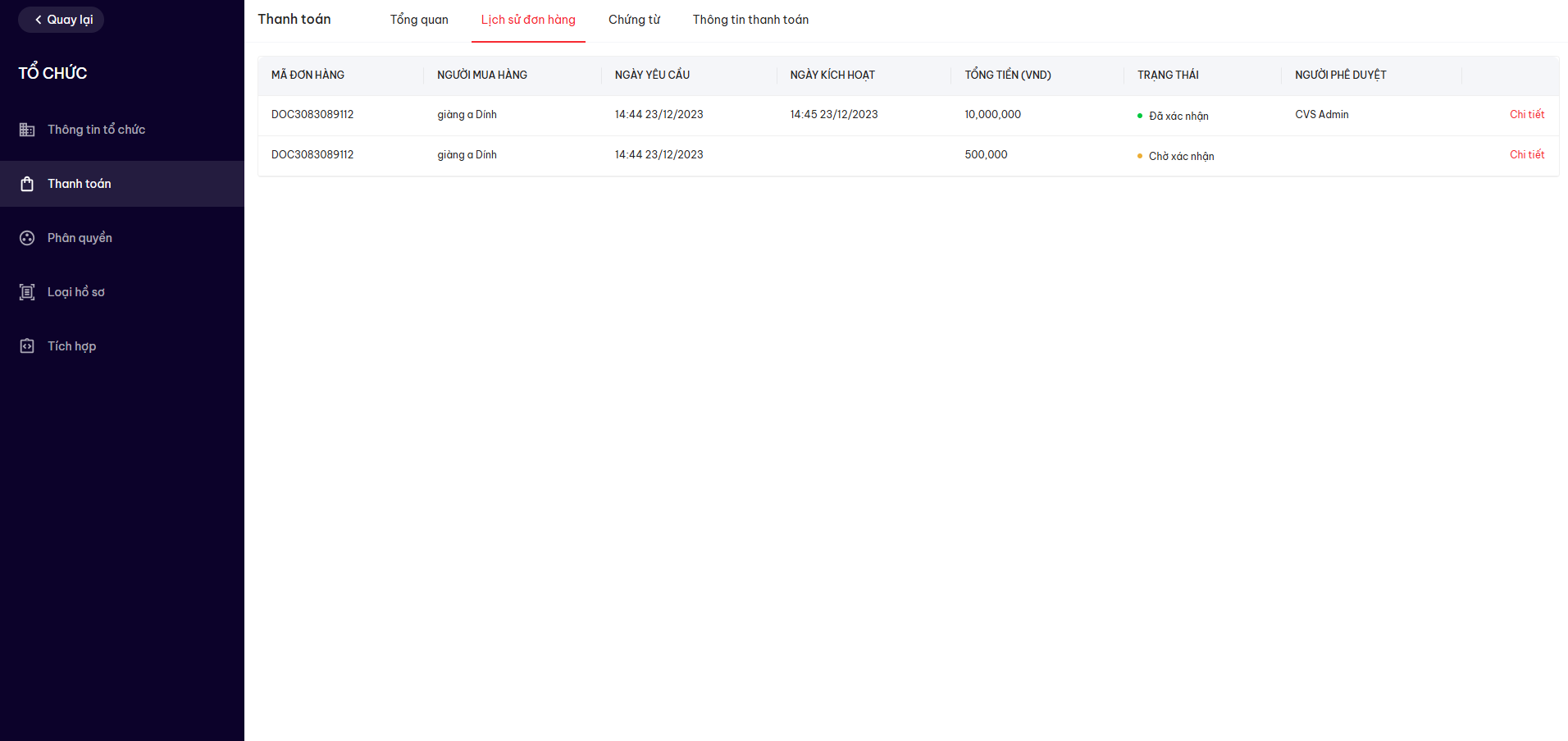Viewport: 1568px width, 741px height.
Task: Open Phân quyền sidebar item
Action: (122, 238)
